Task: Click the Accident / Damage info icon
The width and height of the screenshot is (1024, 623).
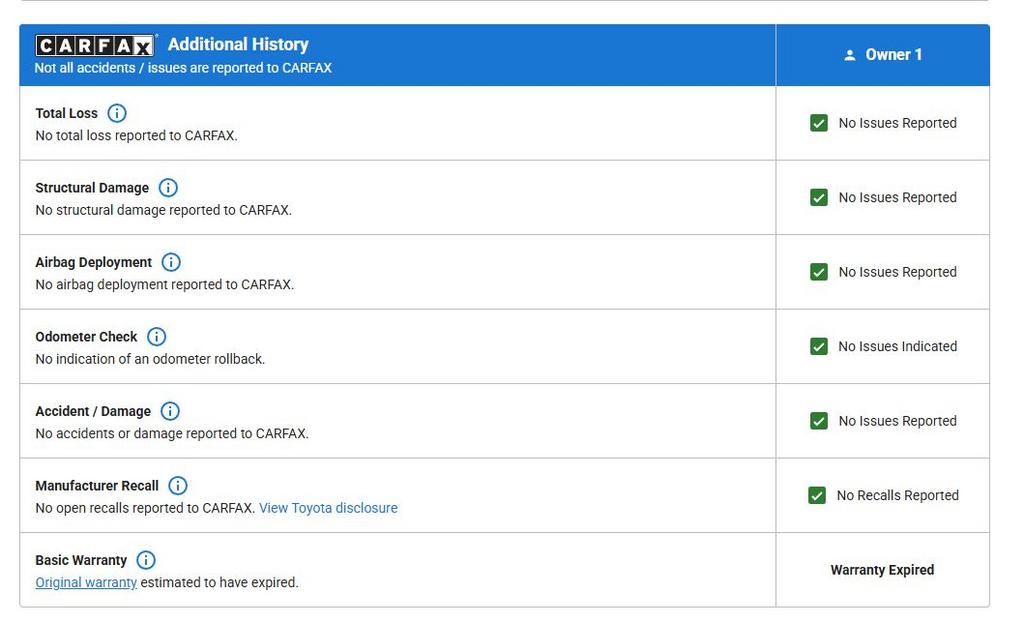Action: pos(170,411)
